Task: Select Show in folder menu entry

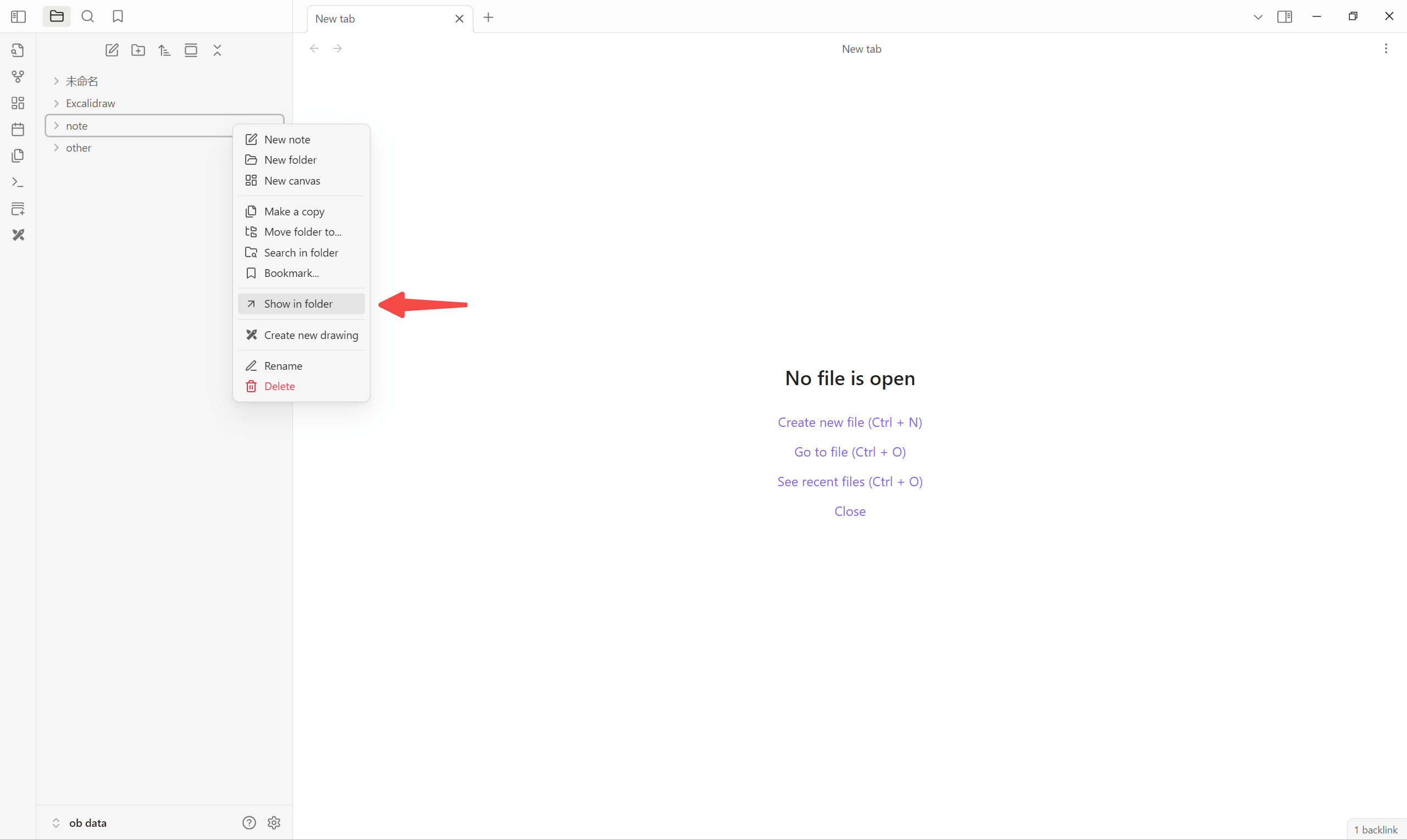Action: (298, 304)
